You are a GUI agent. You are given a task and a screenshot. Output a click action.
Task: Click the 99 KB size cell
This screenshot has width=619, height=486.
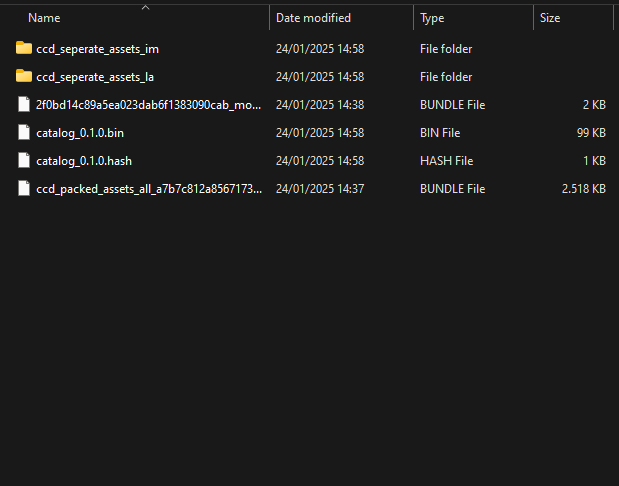[592, 132]
